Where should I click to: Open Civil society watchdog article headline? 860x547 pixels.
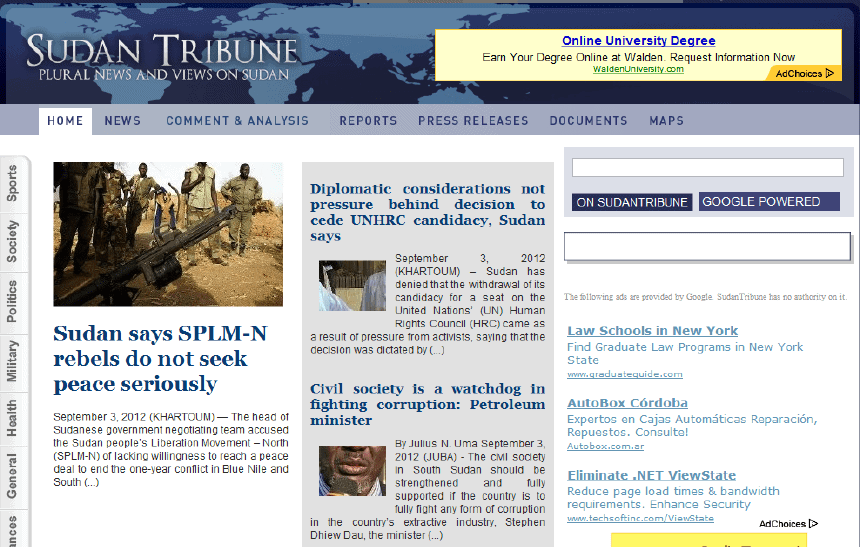[427, 404]
